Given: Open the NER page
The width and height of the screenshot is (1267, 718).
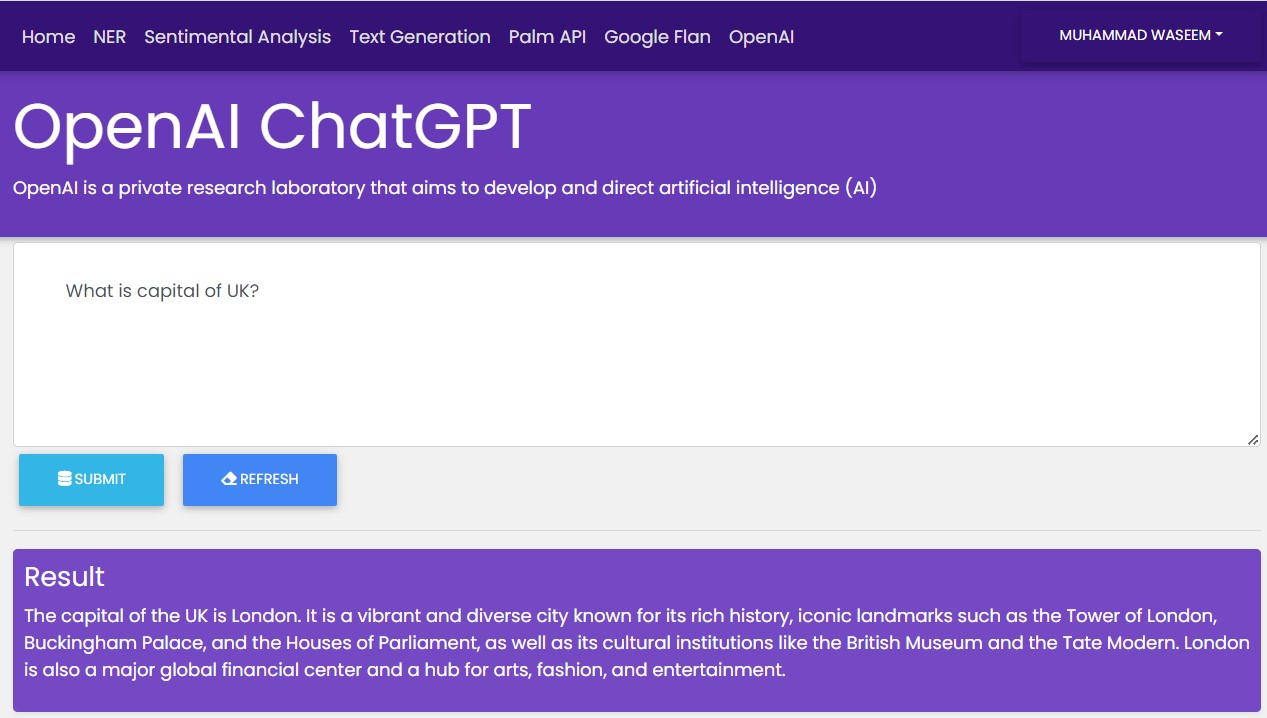Looking at the screenshot, I should click(110, 37).
